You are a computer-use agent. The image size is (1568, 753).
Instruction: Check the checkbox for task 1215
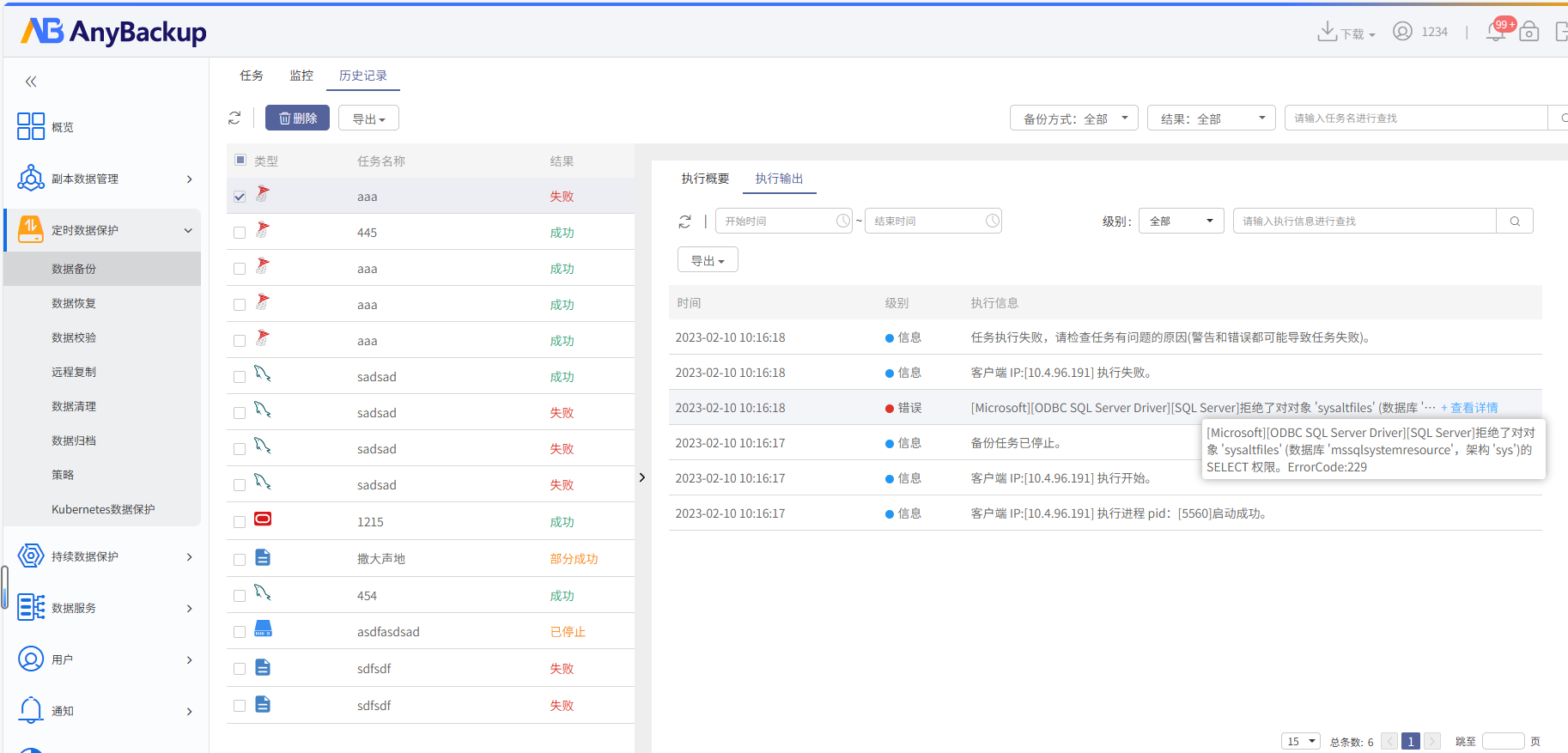pos(240,522)
